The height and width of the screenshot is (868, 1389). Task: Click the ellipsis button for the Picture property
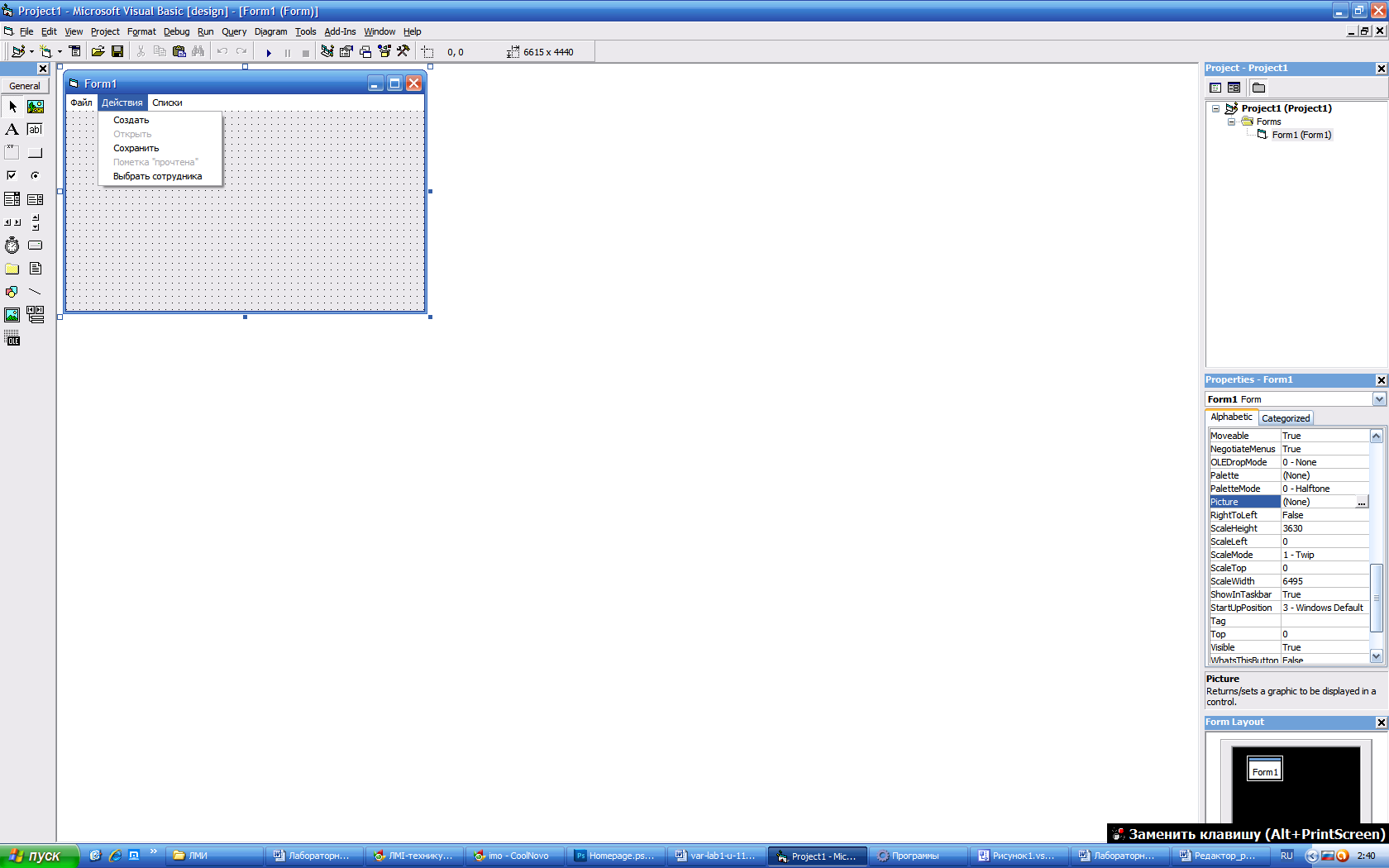[x=1362, y=503]
